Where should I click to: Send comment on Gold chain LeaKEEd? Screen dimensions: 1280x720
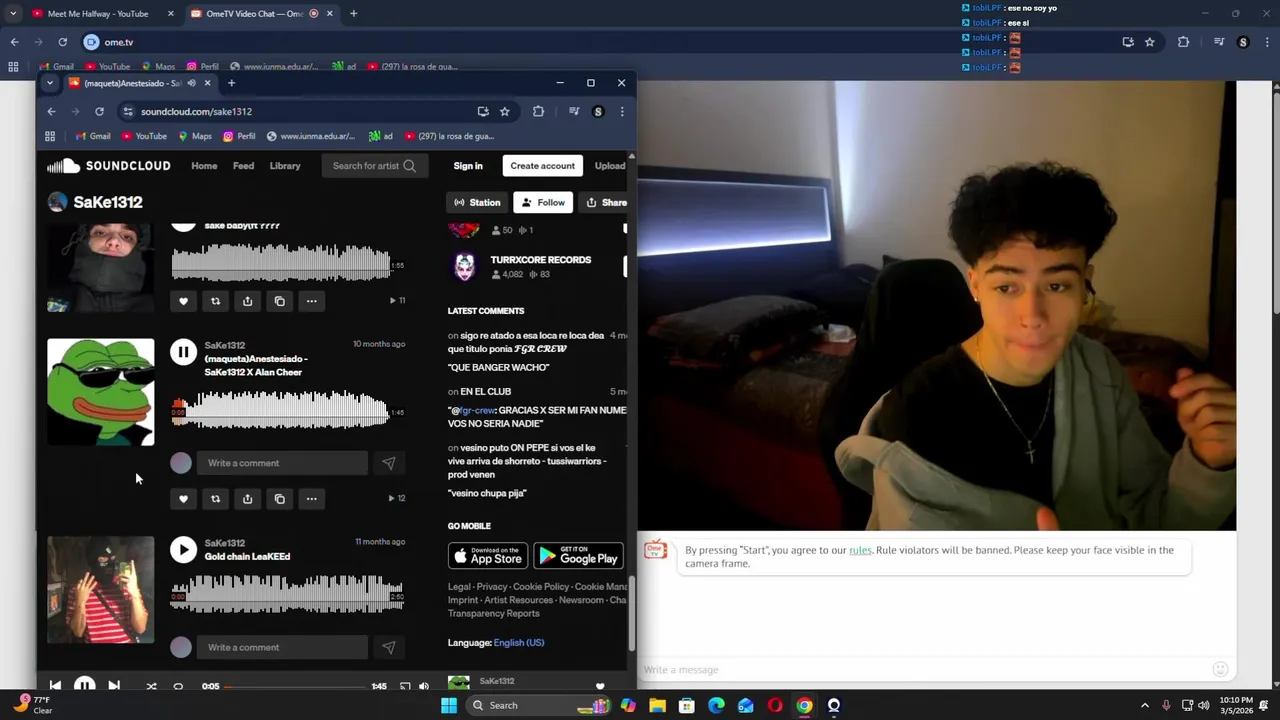(x=389, y=647)
